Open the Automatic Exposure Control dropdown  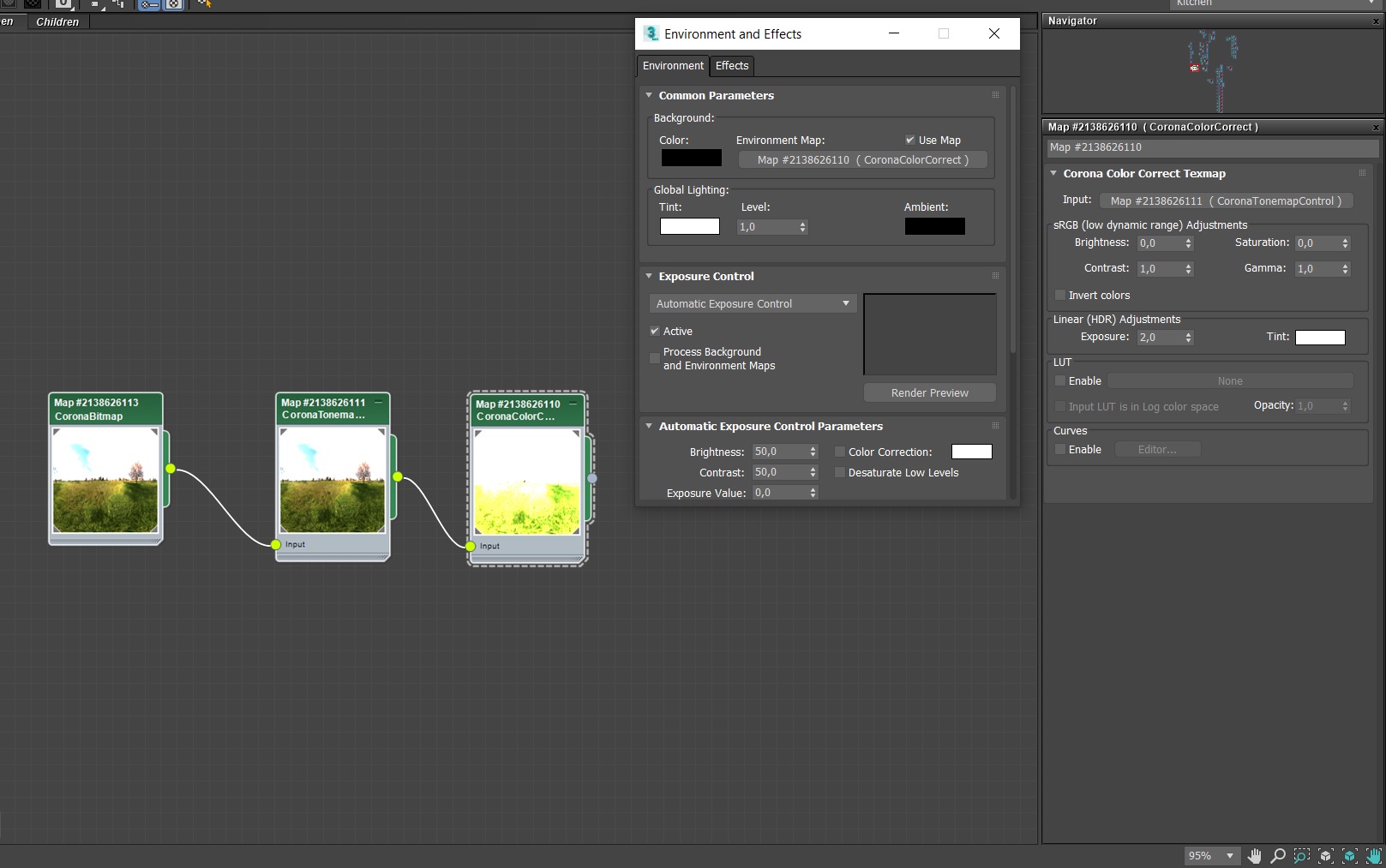click(x=753, y=303)
